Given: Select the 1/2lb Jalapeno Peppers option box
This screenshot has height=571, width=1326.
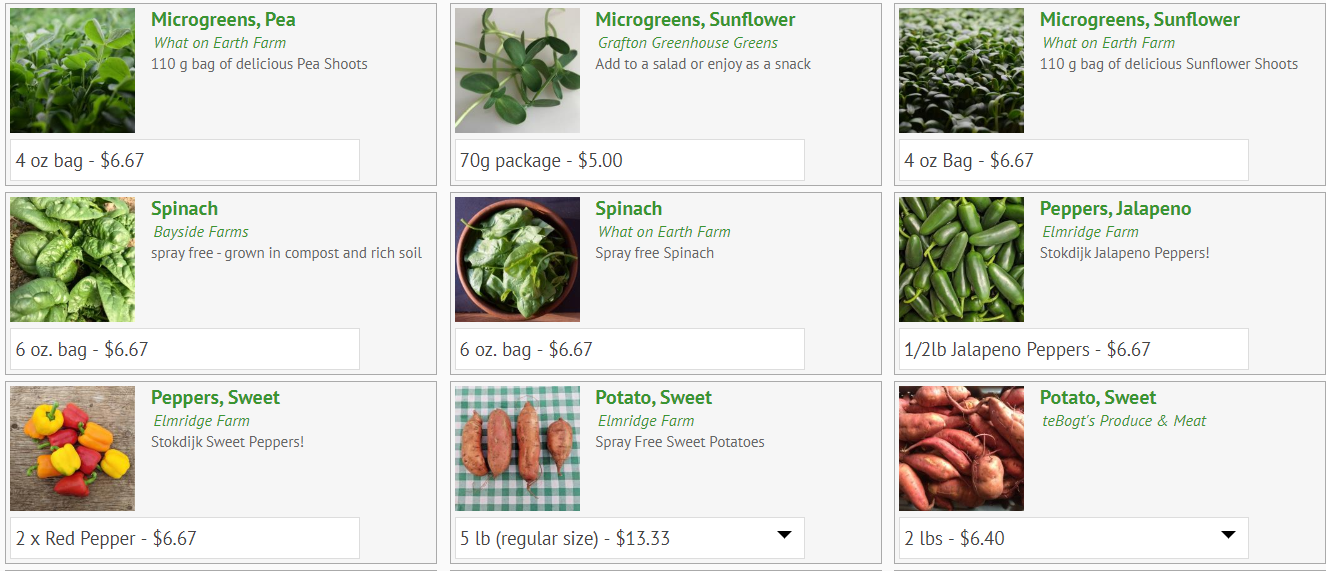Looking at the screenshot, I should 1073,349.
